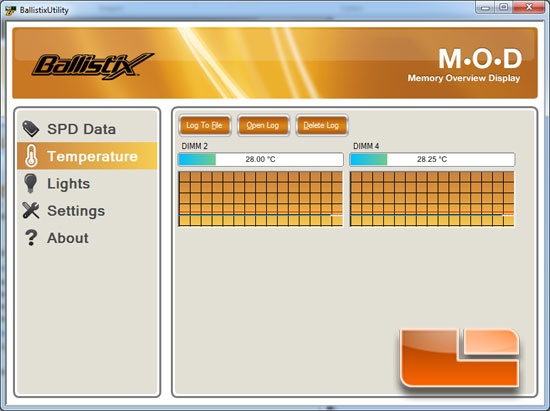Click the Temperature thermometer icon
This screenshot has height=411, width=550.
point(31,156)
